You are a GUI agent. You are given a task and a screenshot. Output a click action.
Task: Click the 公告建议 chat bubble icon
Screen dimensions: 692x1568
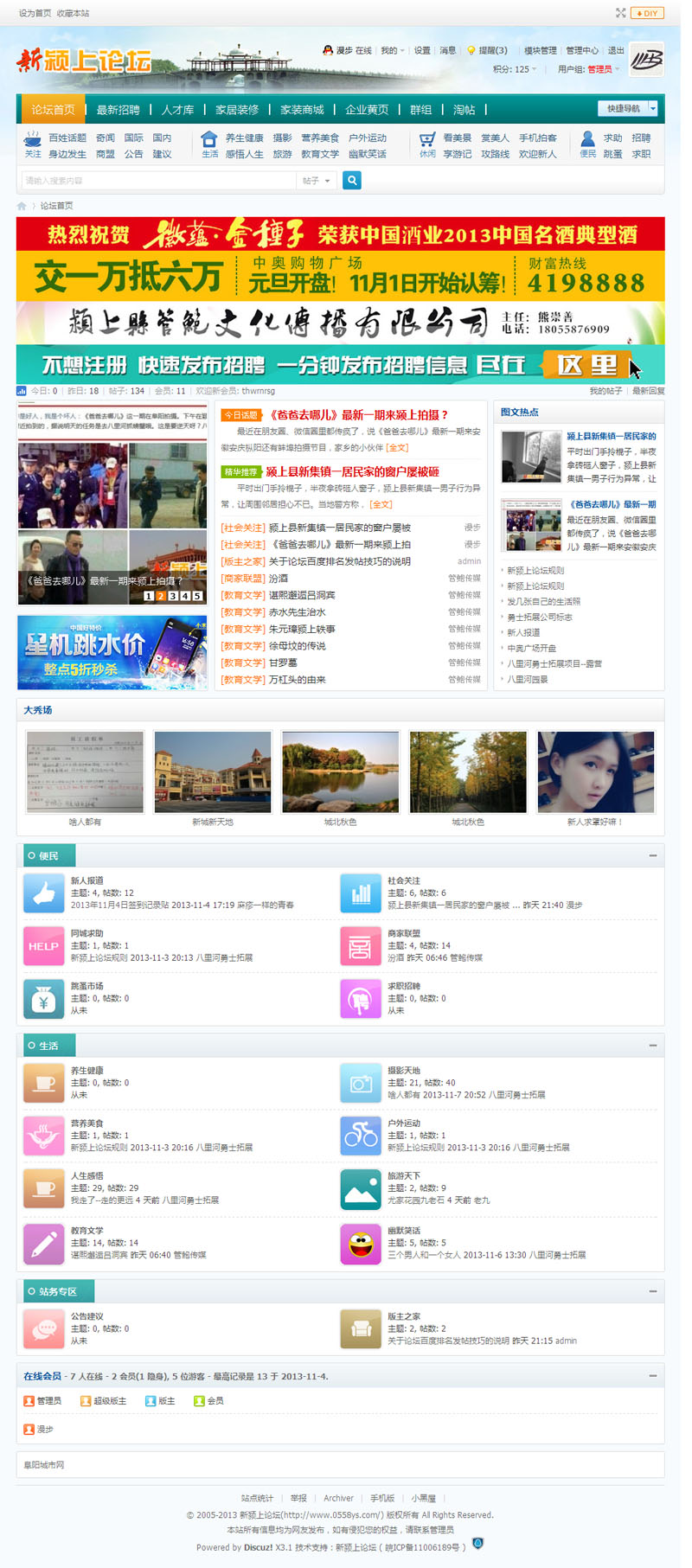[44, 1329]
